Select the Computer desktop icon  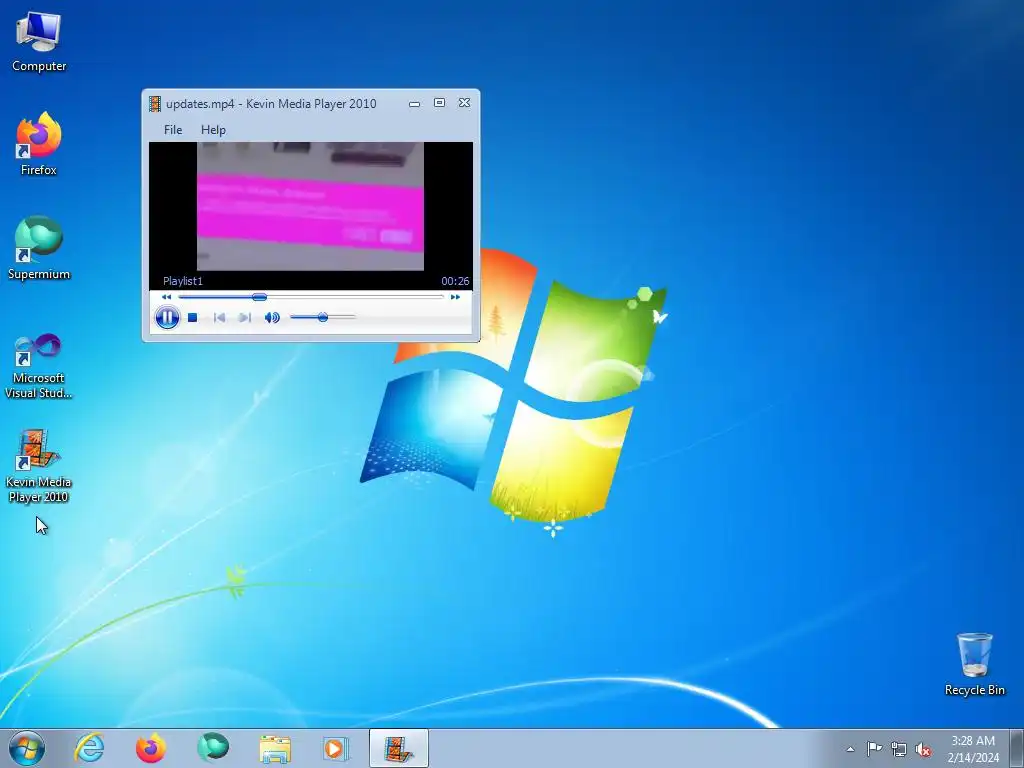coord(39,42)
